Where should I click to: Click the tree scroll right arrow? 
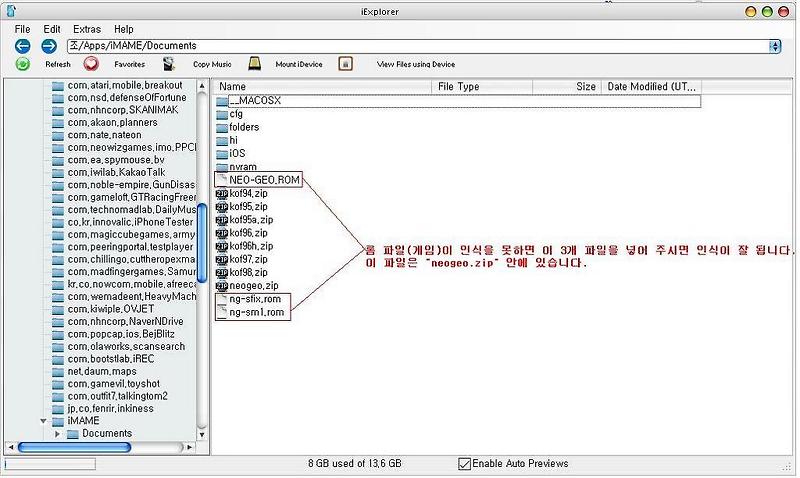point(190,447)
